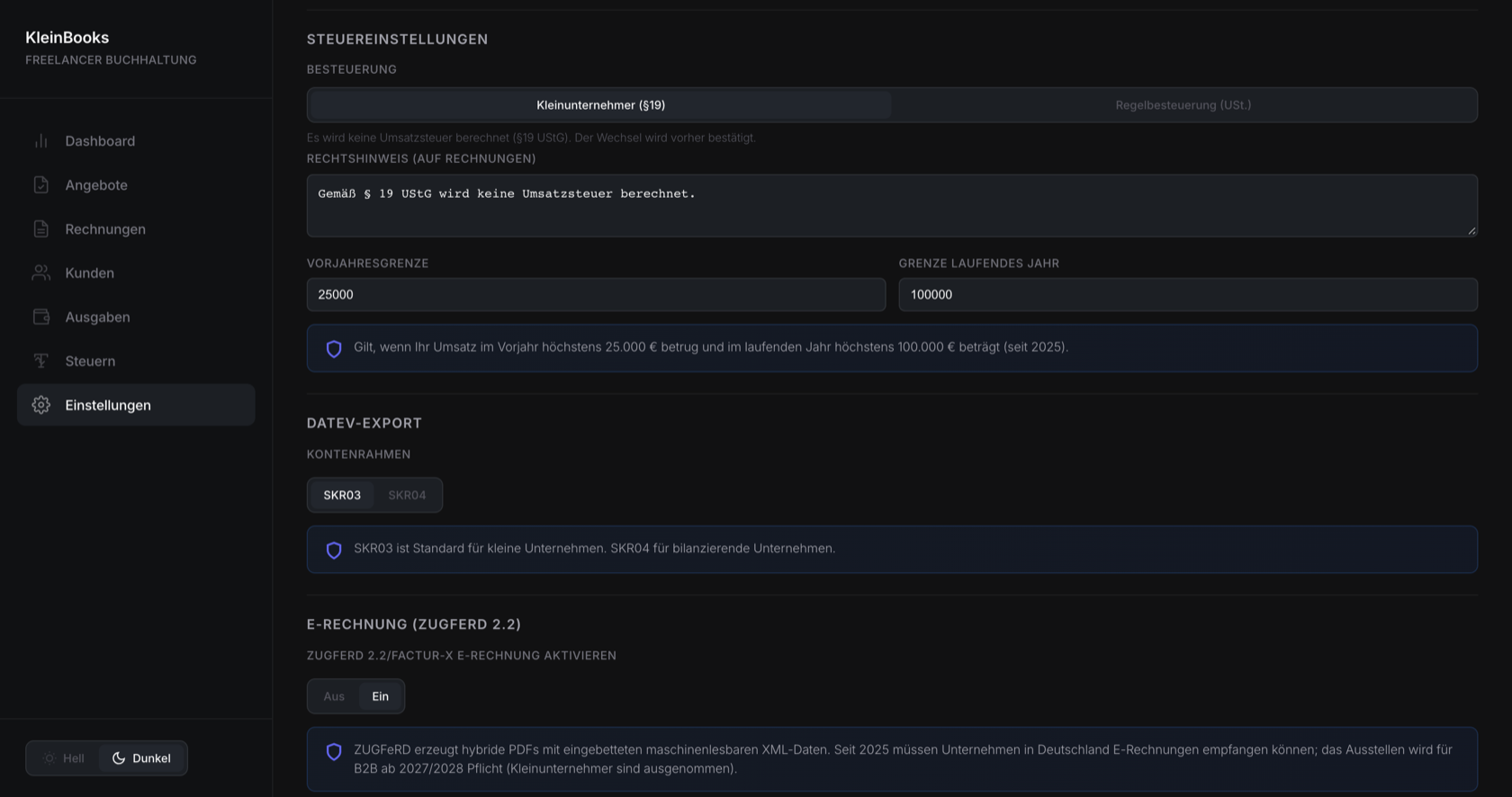
Task: Turn E-Rechnung on with Ein
Action: 381,696
